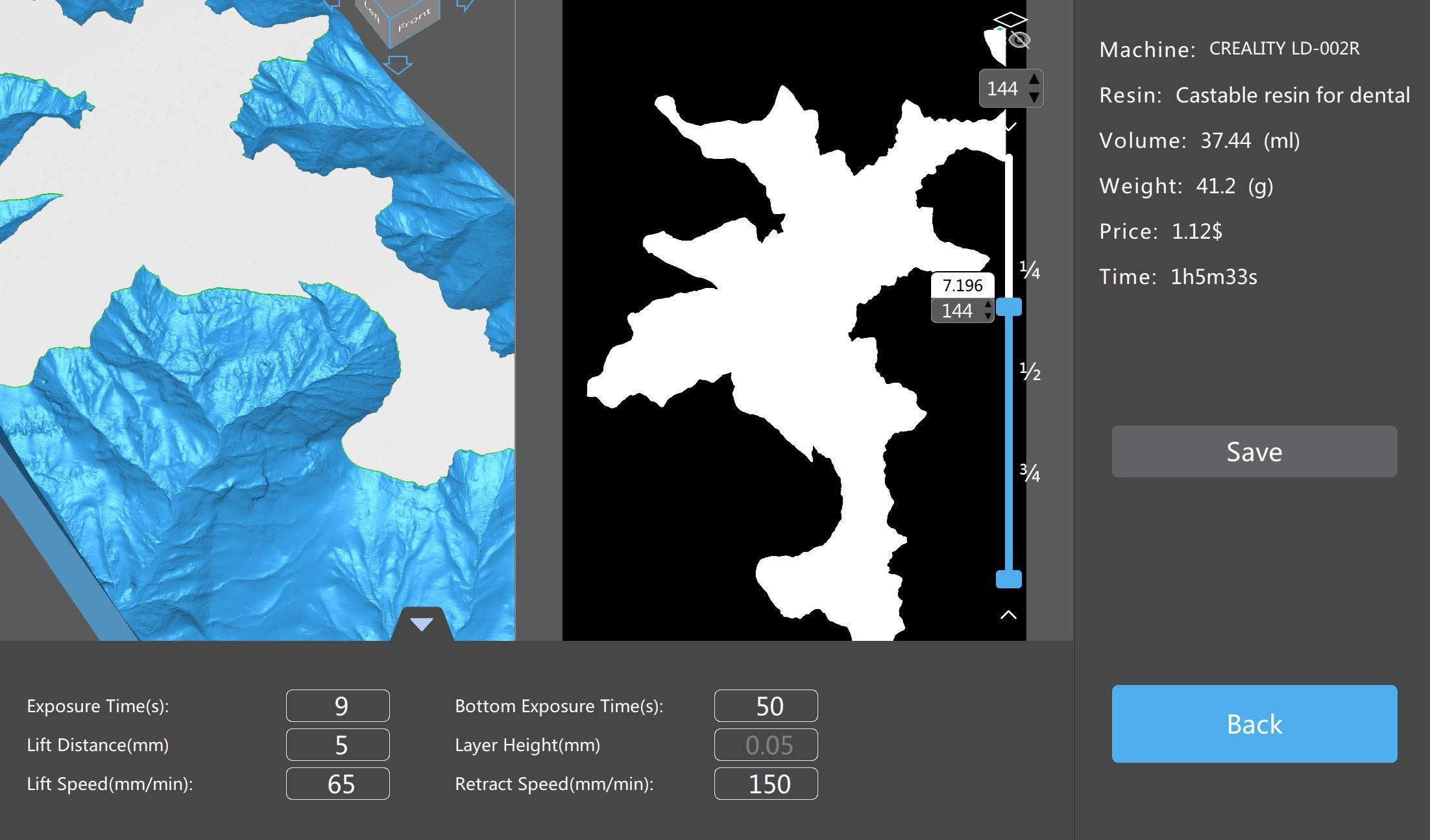Click the grayed-out Layer Height field
Viewport: 1430px width, 840px height.
[766, 745]
